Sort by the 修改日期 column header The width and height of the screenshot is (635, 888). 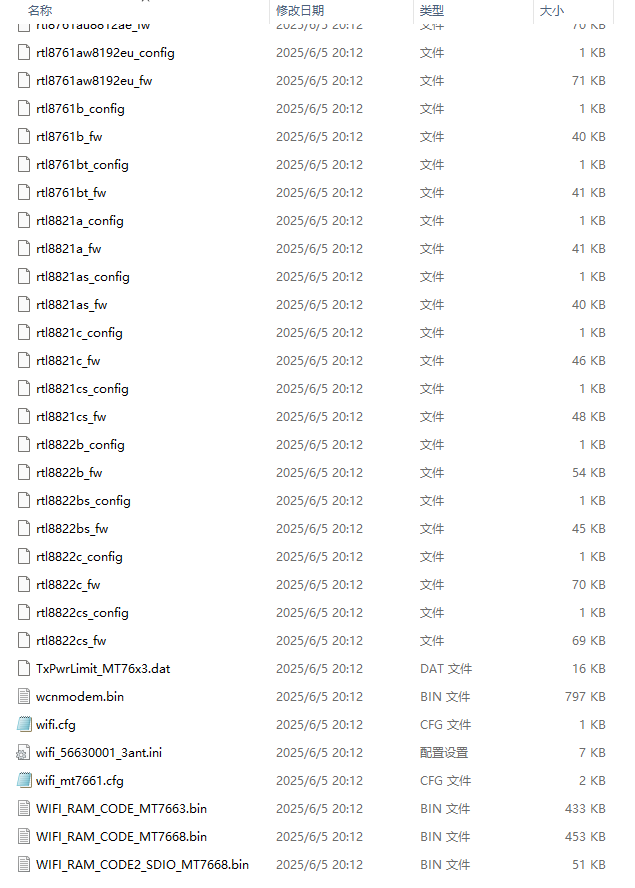[x=300, y=10]
